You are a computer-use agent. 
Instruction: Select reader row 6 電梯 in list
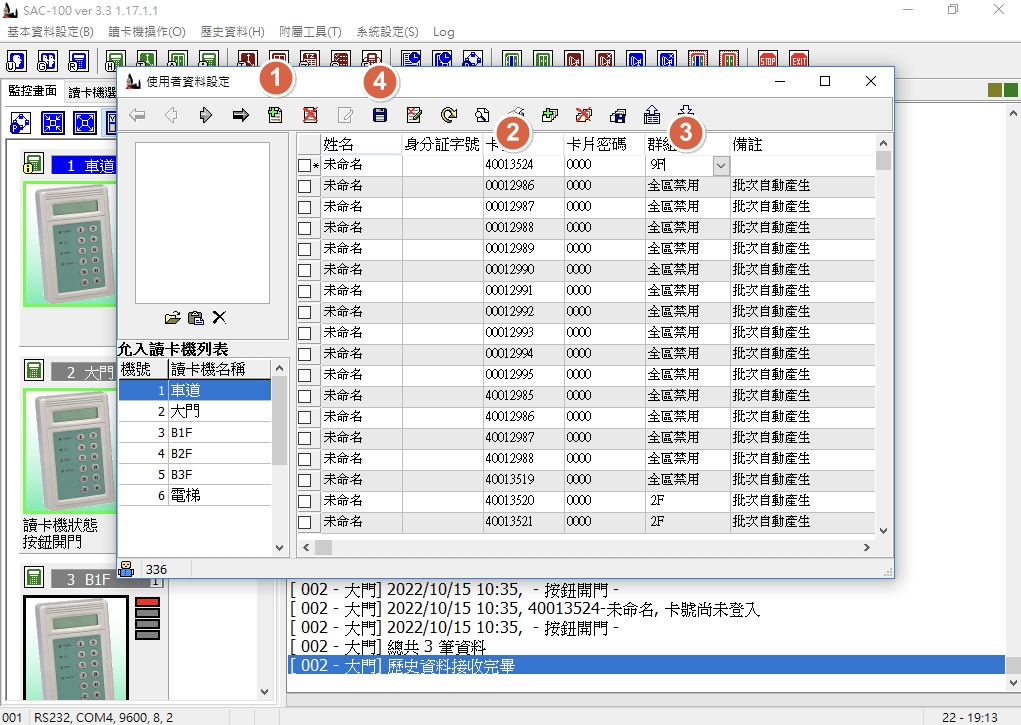coord(195,496)
